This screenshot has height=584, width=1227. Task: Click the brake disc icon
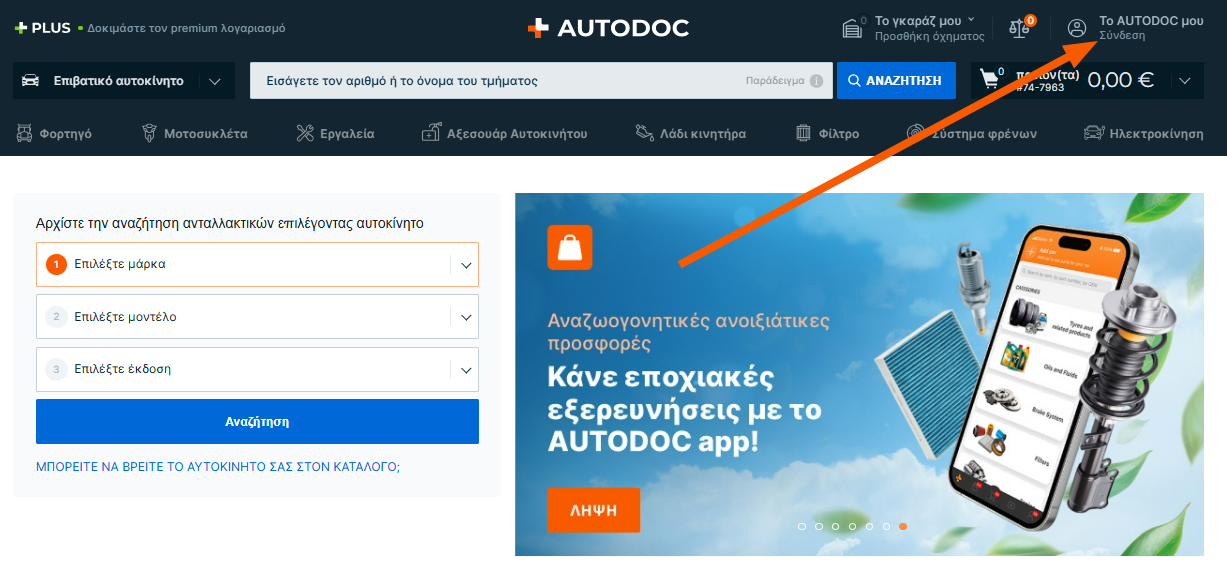[915, 133]
